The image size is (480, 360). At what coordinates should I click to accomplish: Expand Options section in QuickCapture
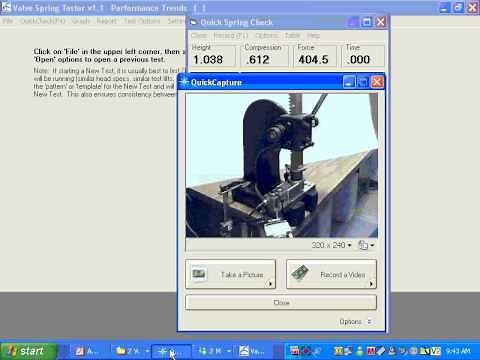pyautogui.click(x=355, y=322)
